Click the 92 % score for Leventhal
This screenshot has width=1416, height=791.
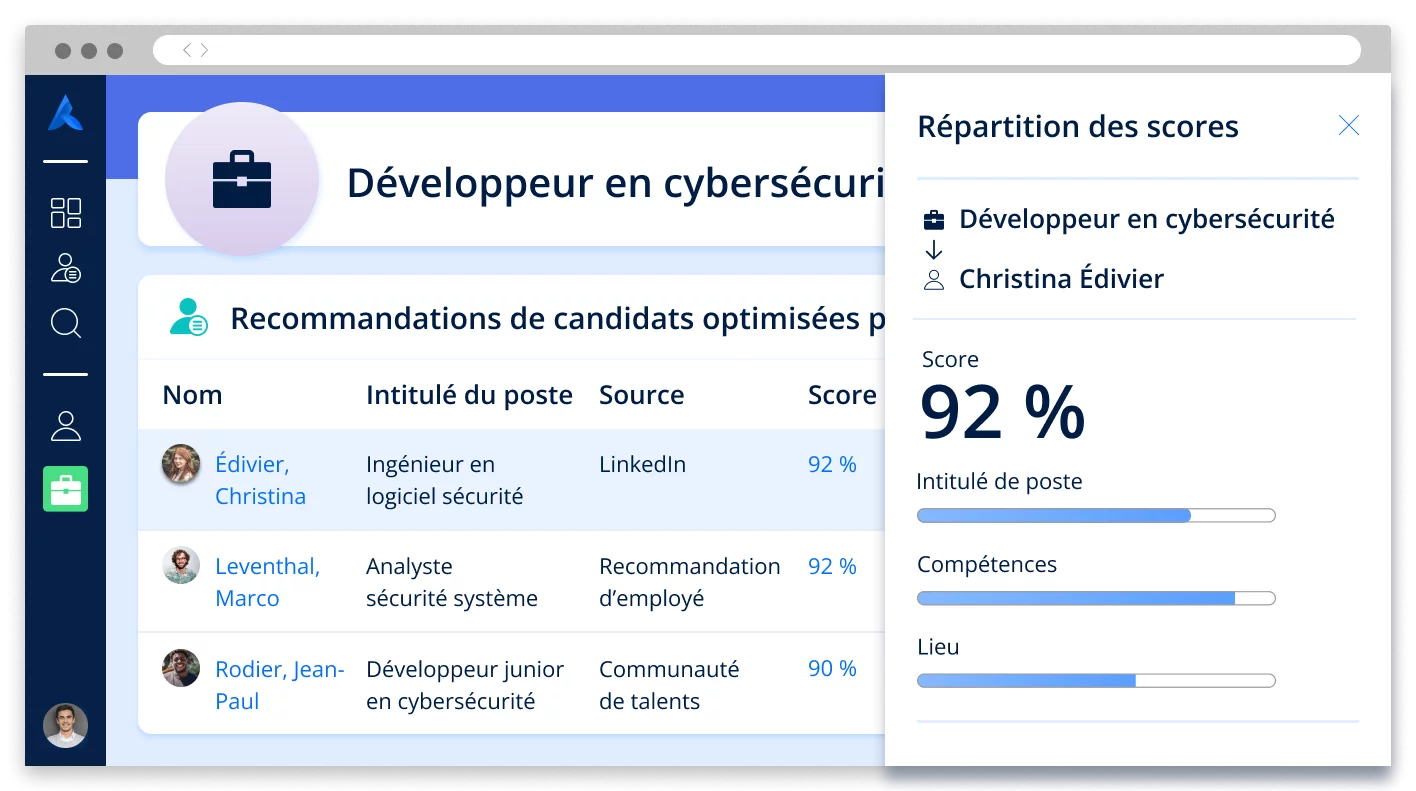(832, 566)
